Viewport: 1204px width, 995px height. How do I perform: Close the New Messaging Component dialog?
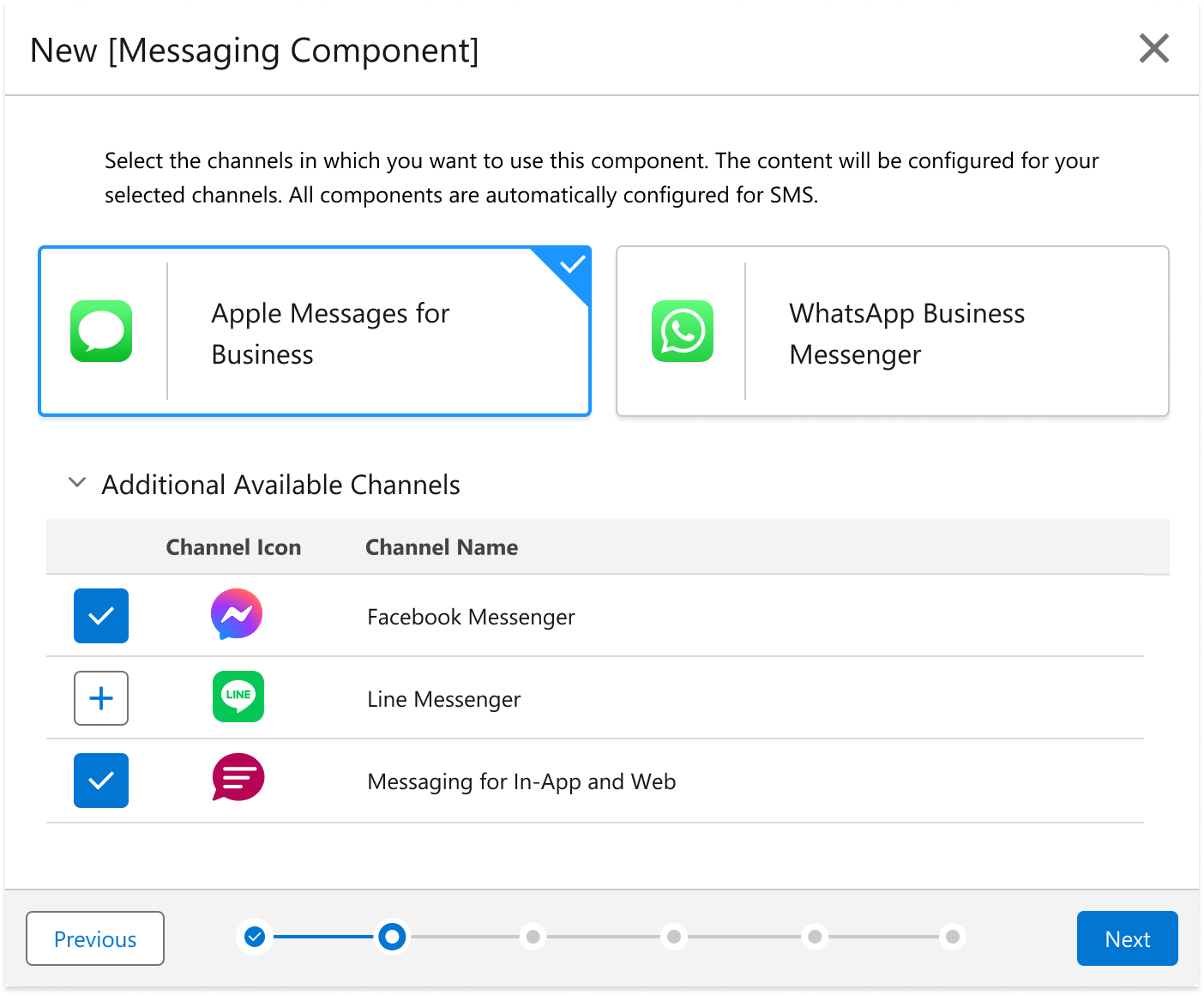[x=1154, y=48]
